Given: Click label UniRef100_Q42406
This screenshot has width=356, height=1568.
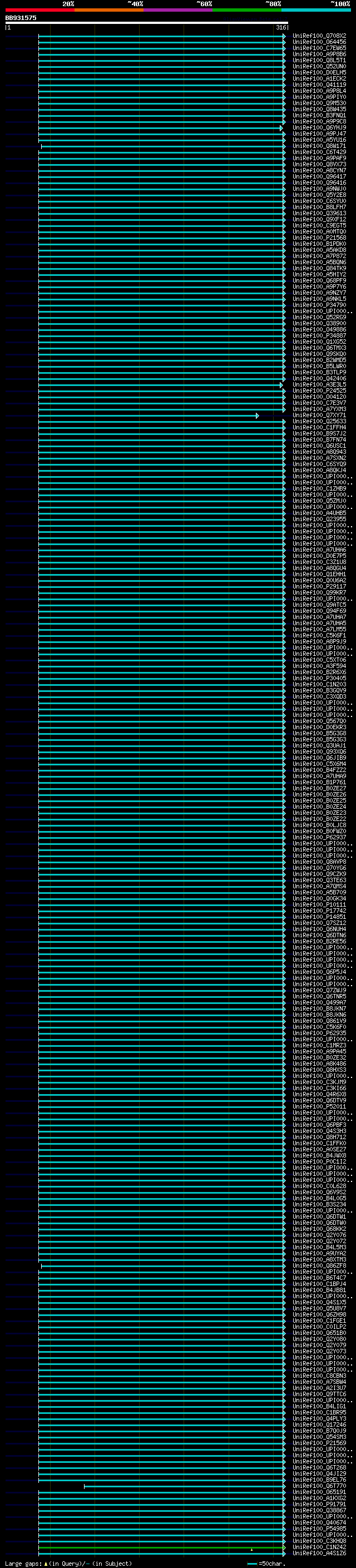Looking at the screenshot, I should point(319,379).
